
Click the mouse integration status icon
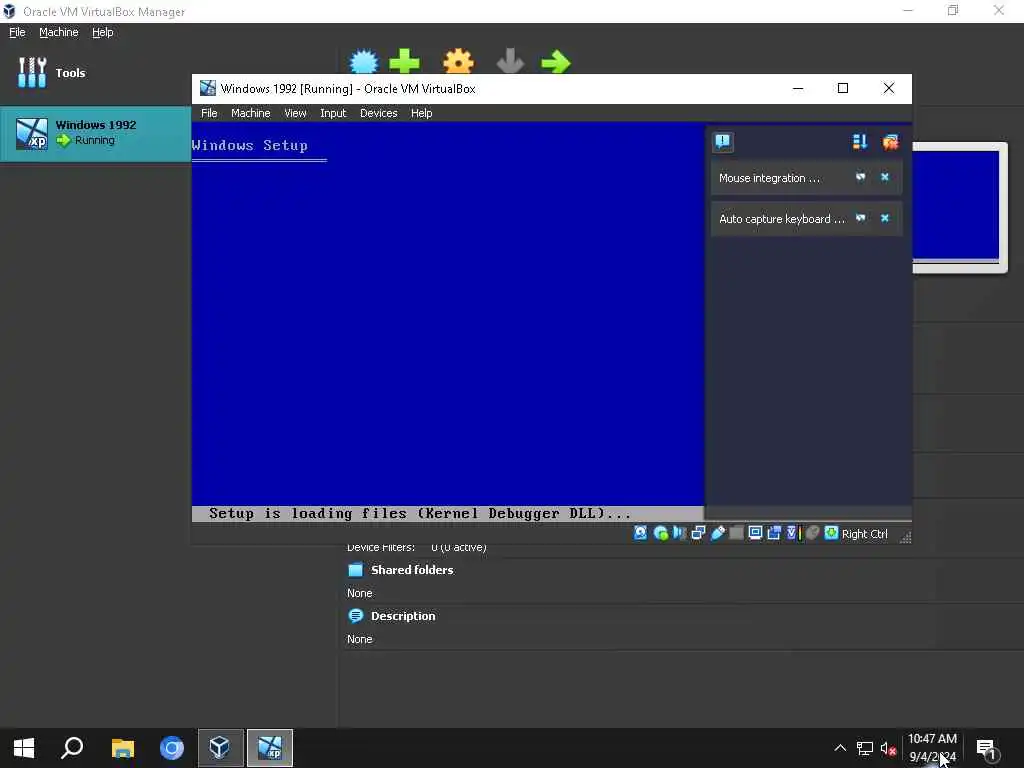point(812,533)
